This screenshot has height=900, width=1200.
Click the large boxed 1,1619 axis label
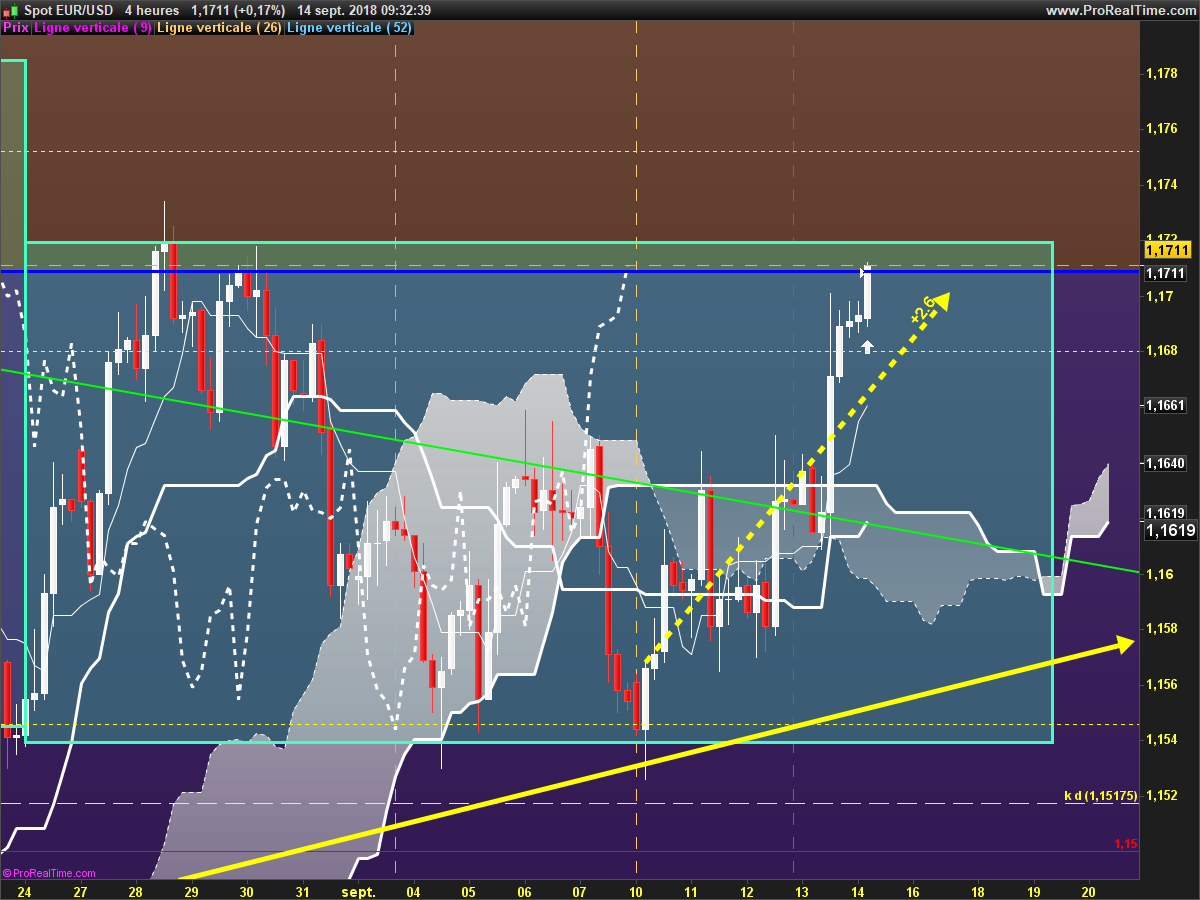pos(1171,531)
